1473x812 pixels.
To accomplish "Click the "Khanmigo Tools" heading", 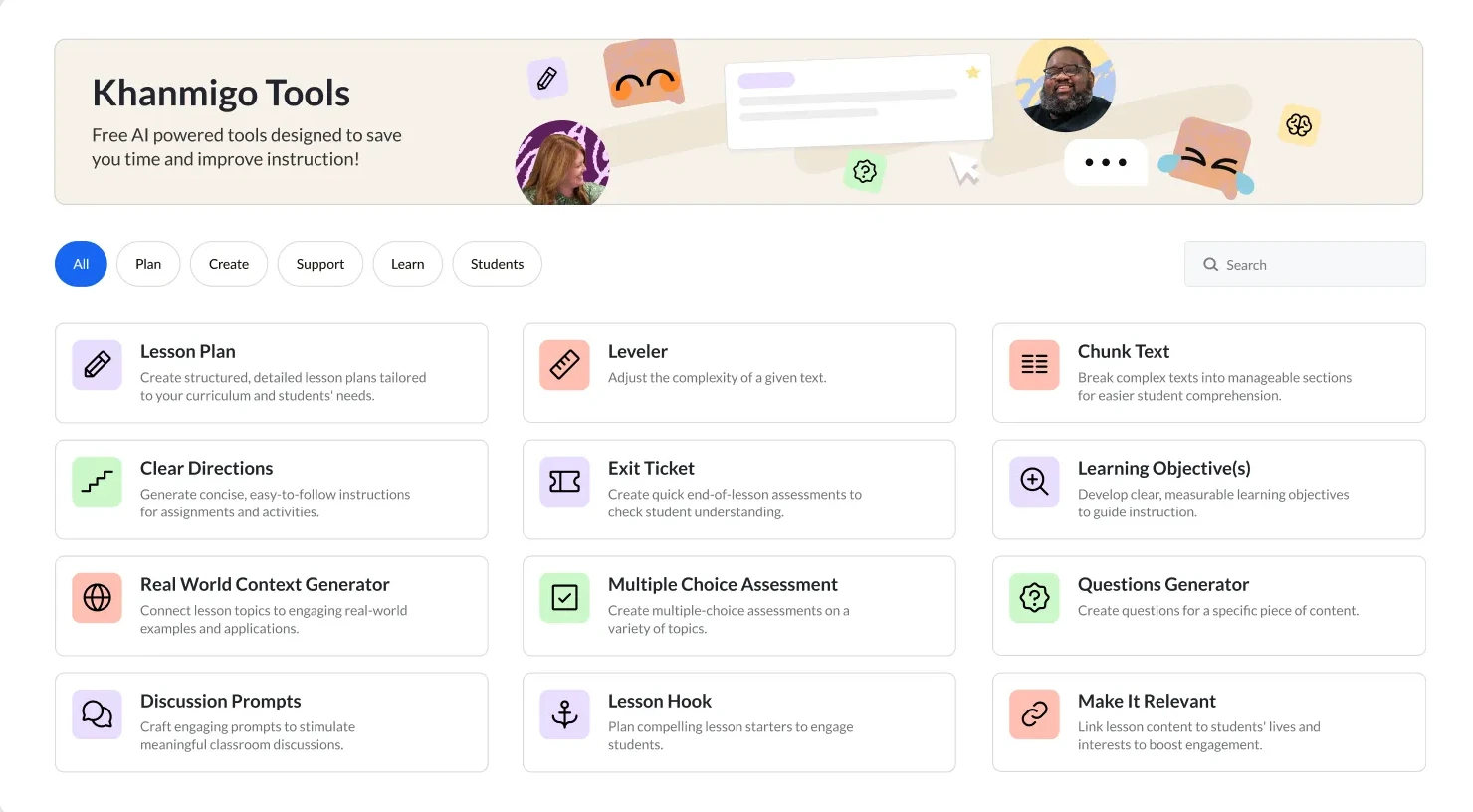I will 221,93.
